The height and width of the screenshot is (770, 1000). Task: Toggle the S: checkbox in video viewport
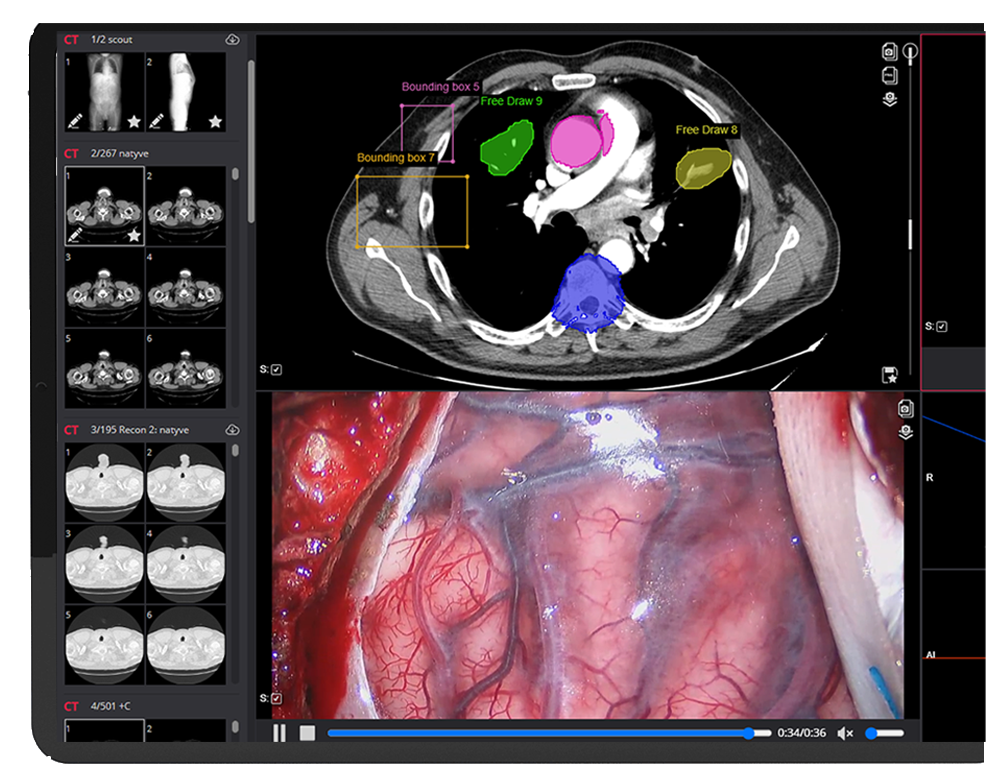(x=276, y=699)
